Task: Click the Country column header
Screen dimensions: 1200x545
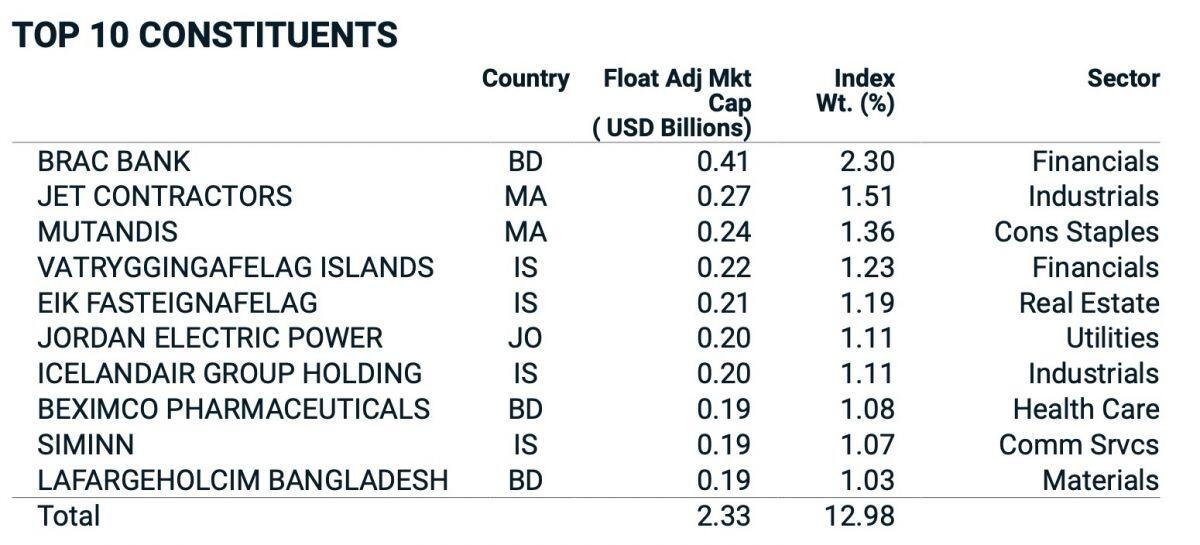Action: [526, 79]
